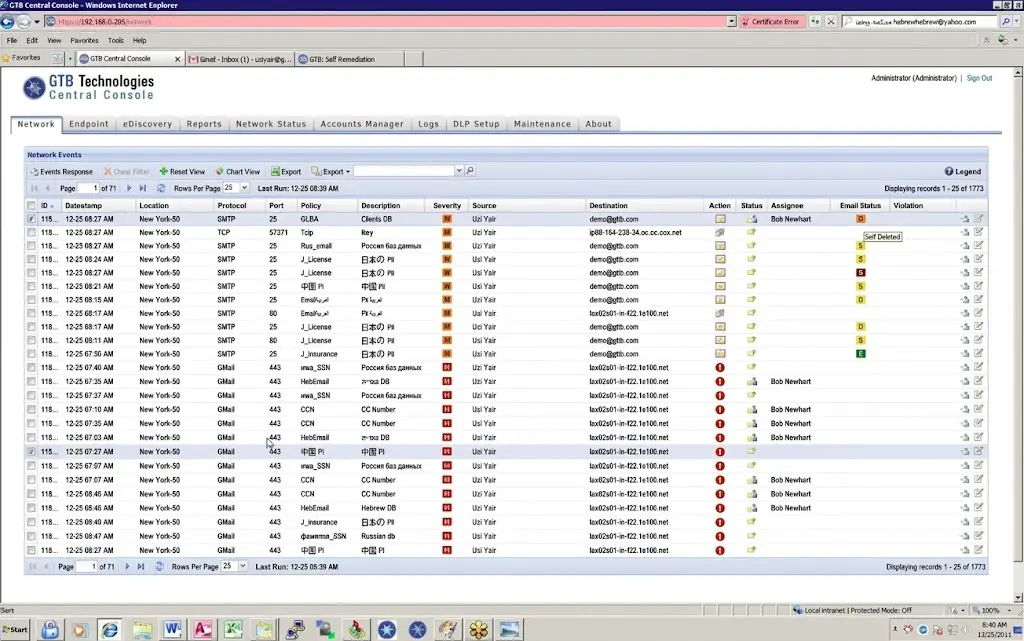Switch to the Endpoint tab
Viewport: 1024px width, 641px height.
click(x=89, y=124)
